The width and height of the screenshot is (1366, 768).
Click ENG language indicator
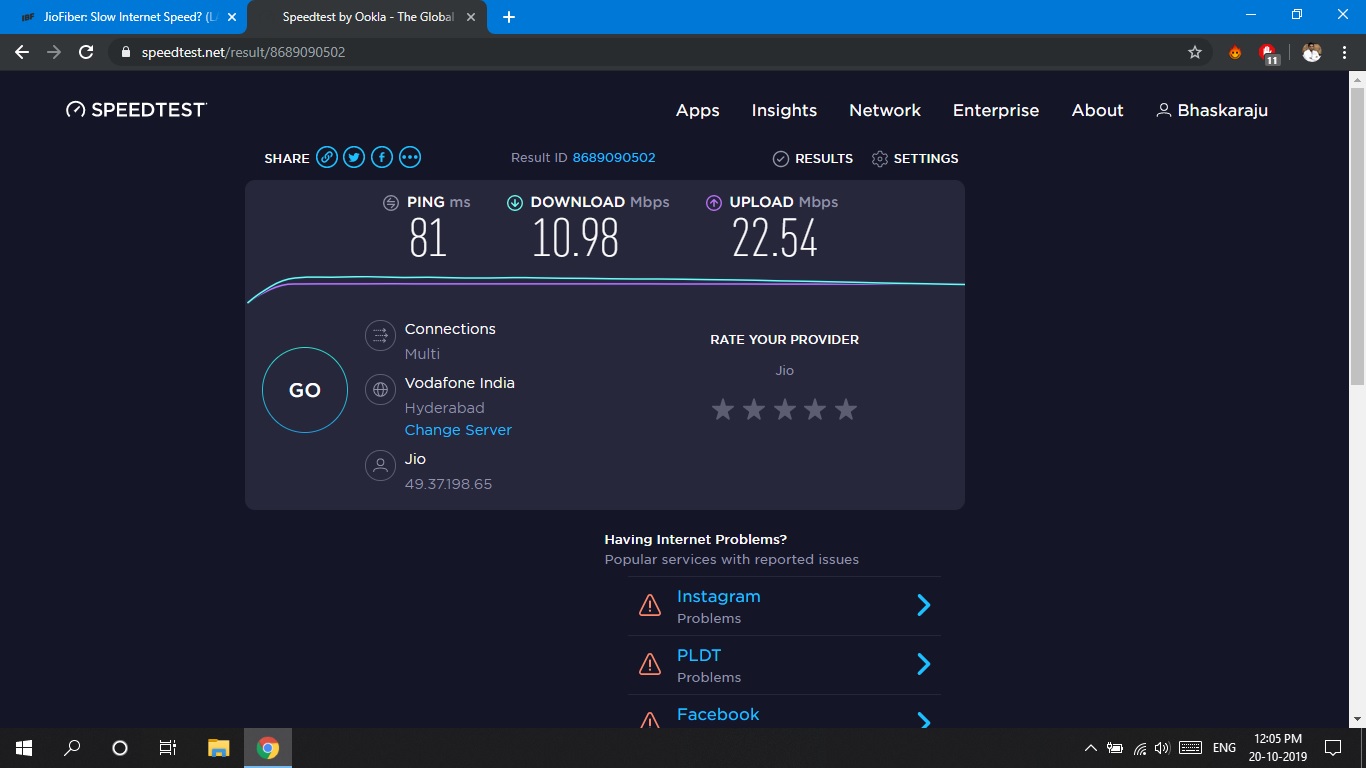coord(1224,748)
